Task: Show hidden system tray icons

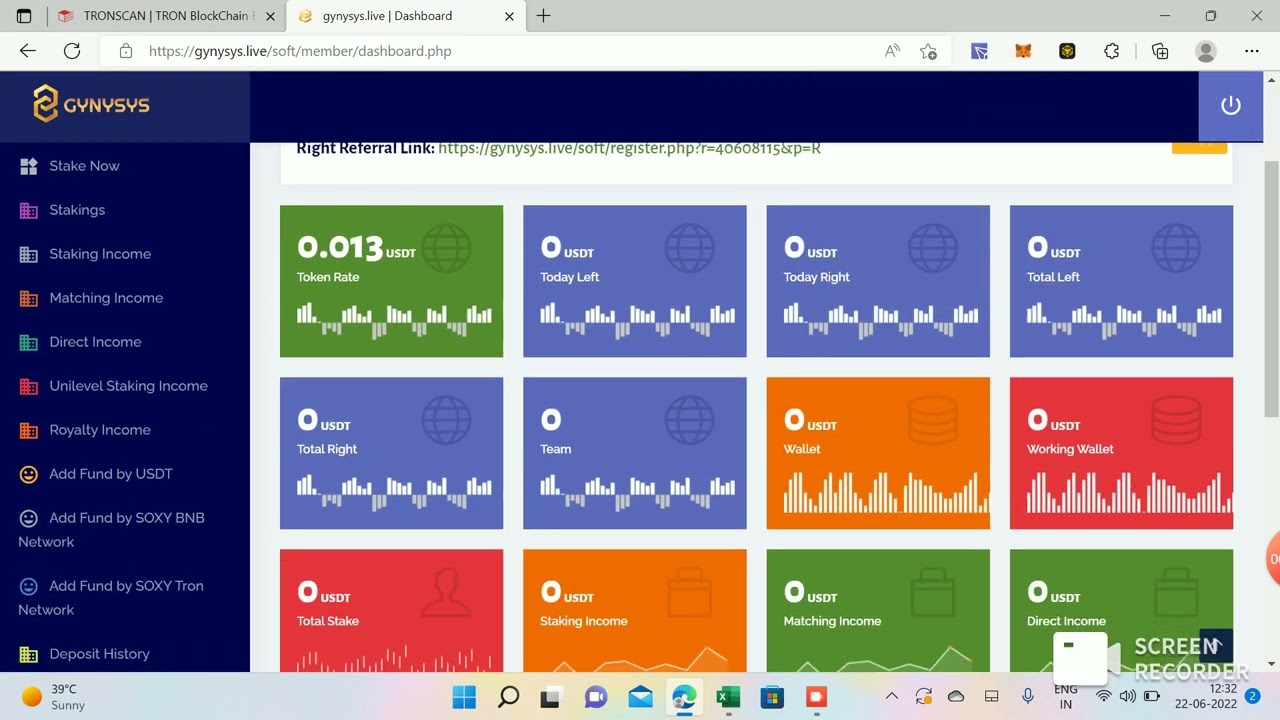Action: coord(891,697)
